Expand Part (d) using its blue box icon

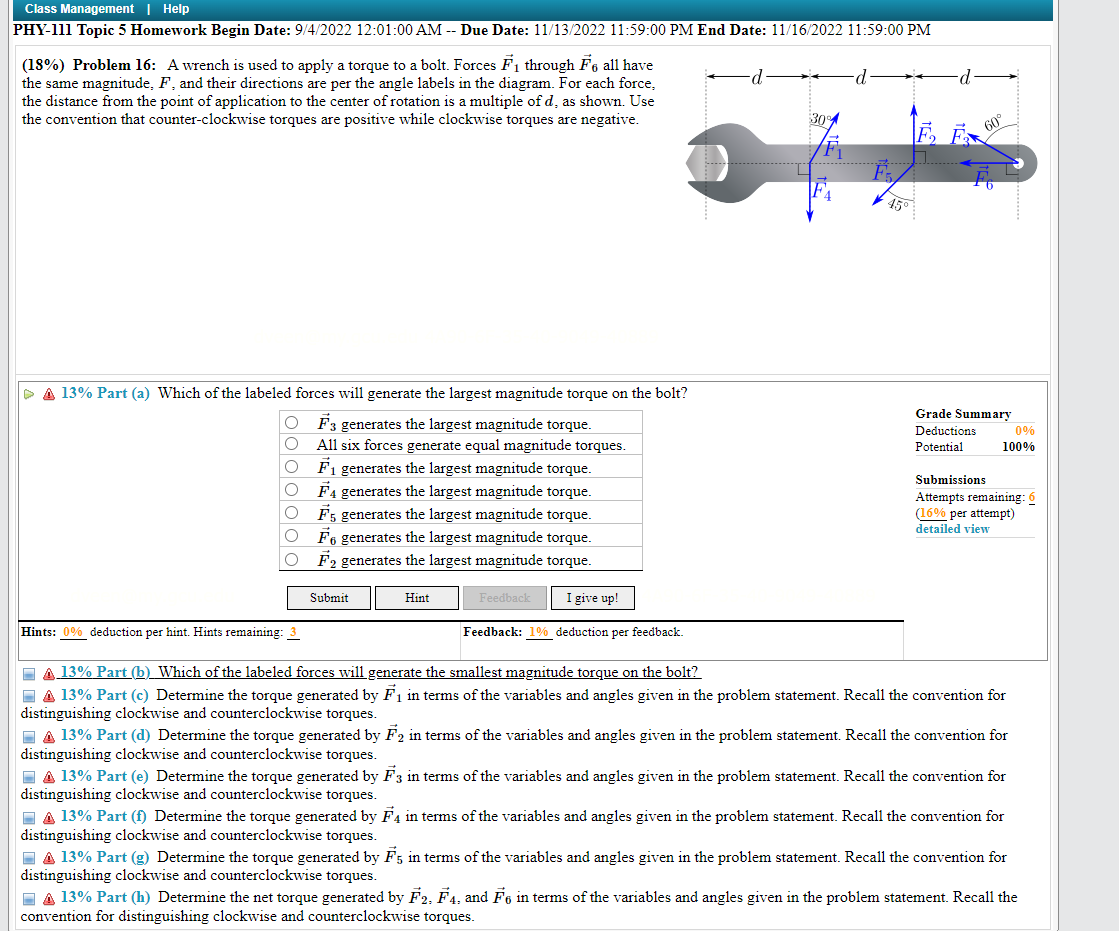(x=29, y=736)
